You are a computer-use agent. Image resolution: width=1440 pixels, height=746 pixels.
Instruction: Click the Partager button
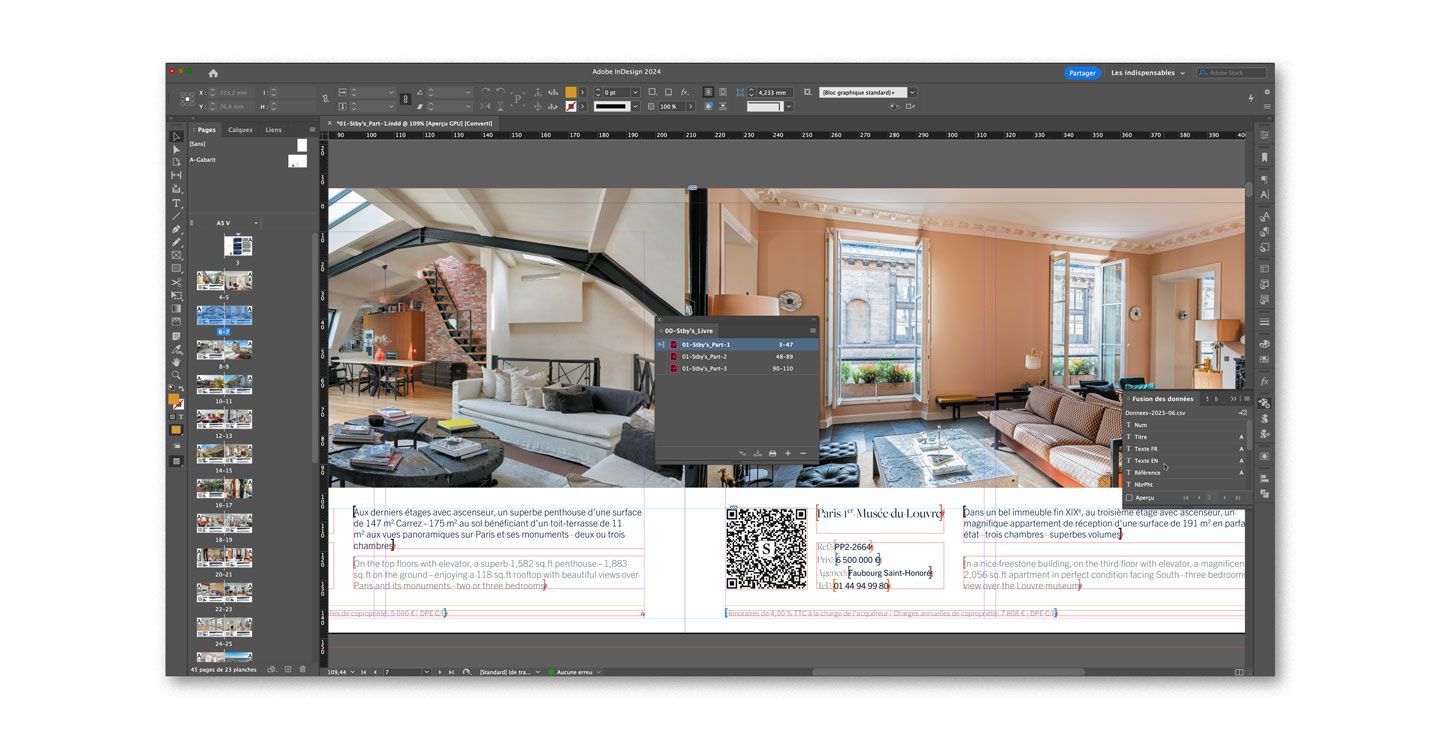click(1082, 73)
